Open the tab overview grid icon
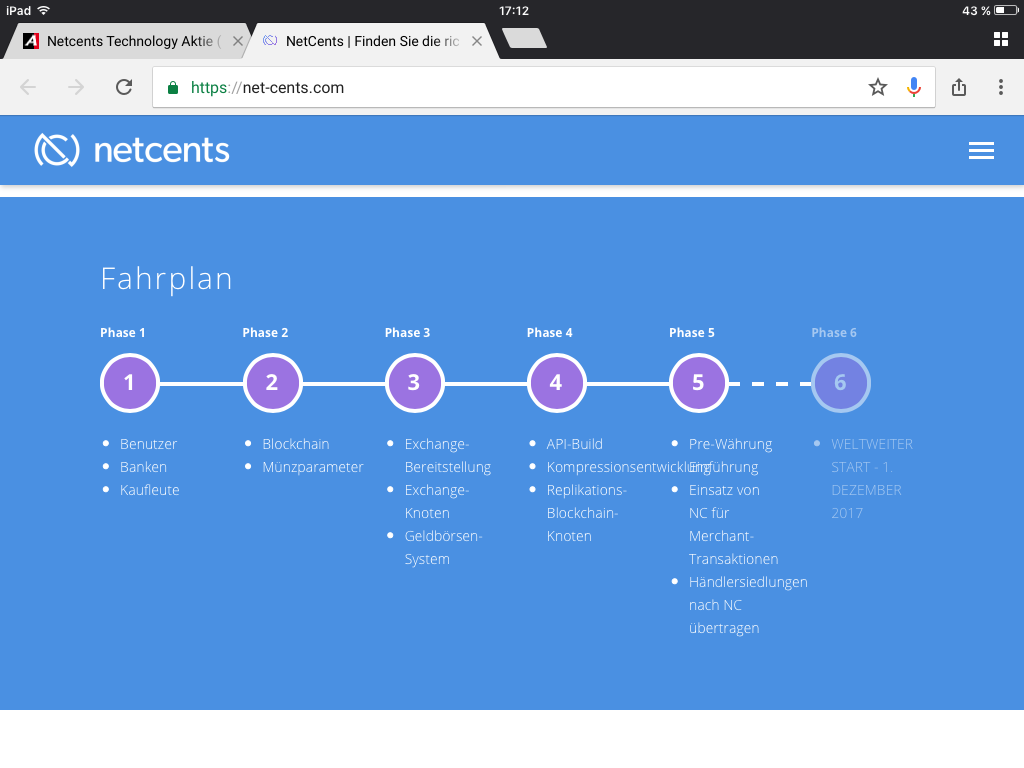Screen dimensions: 1024x768 pyautogui.click(x=999, y=38)
